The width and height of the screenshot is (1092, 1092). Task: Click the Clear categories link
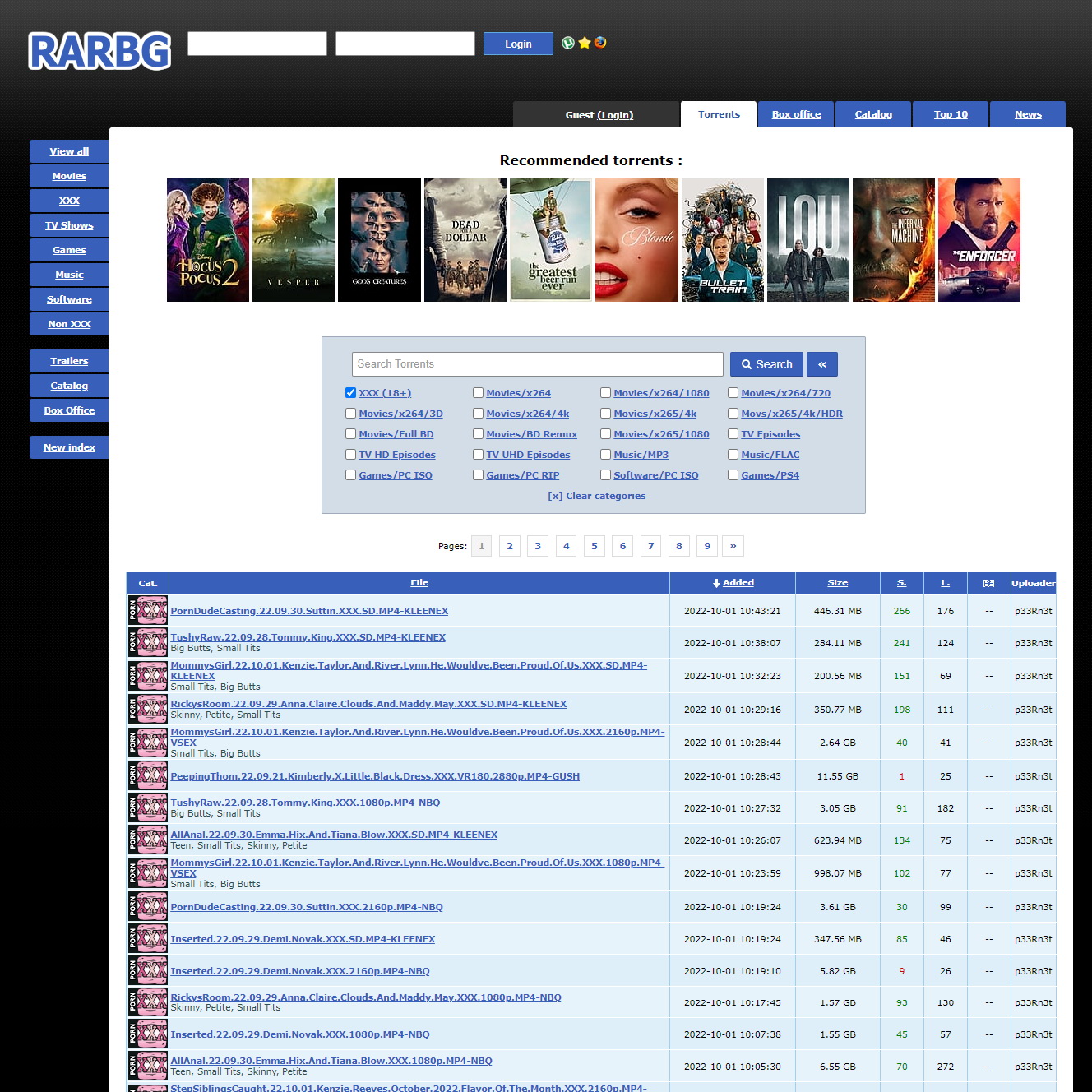[597, 496]
